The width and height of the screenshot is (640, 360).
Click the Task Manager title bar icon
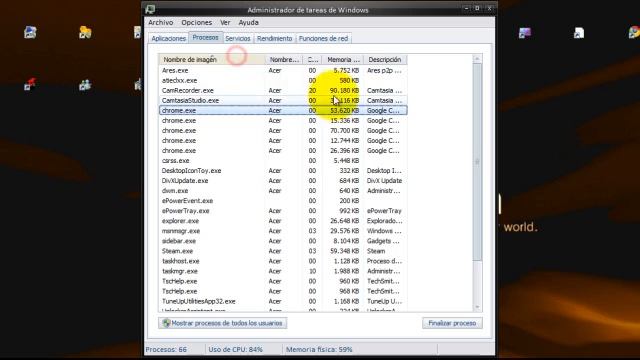tap(150, 9)
